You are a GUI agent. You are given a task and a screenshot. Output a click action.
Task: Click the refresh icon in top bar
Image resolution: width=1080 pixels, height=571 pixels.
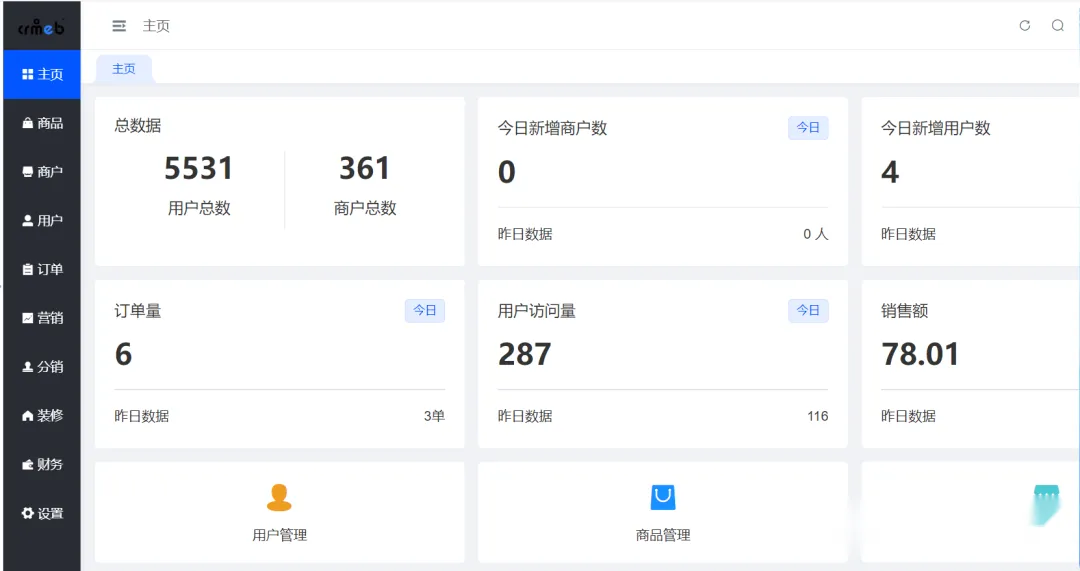tap(1025, 25)
